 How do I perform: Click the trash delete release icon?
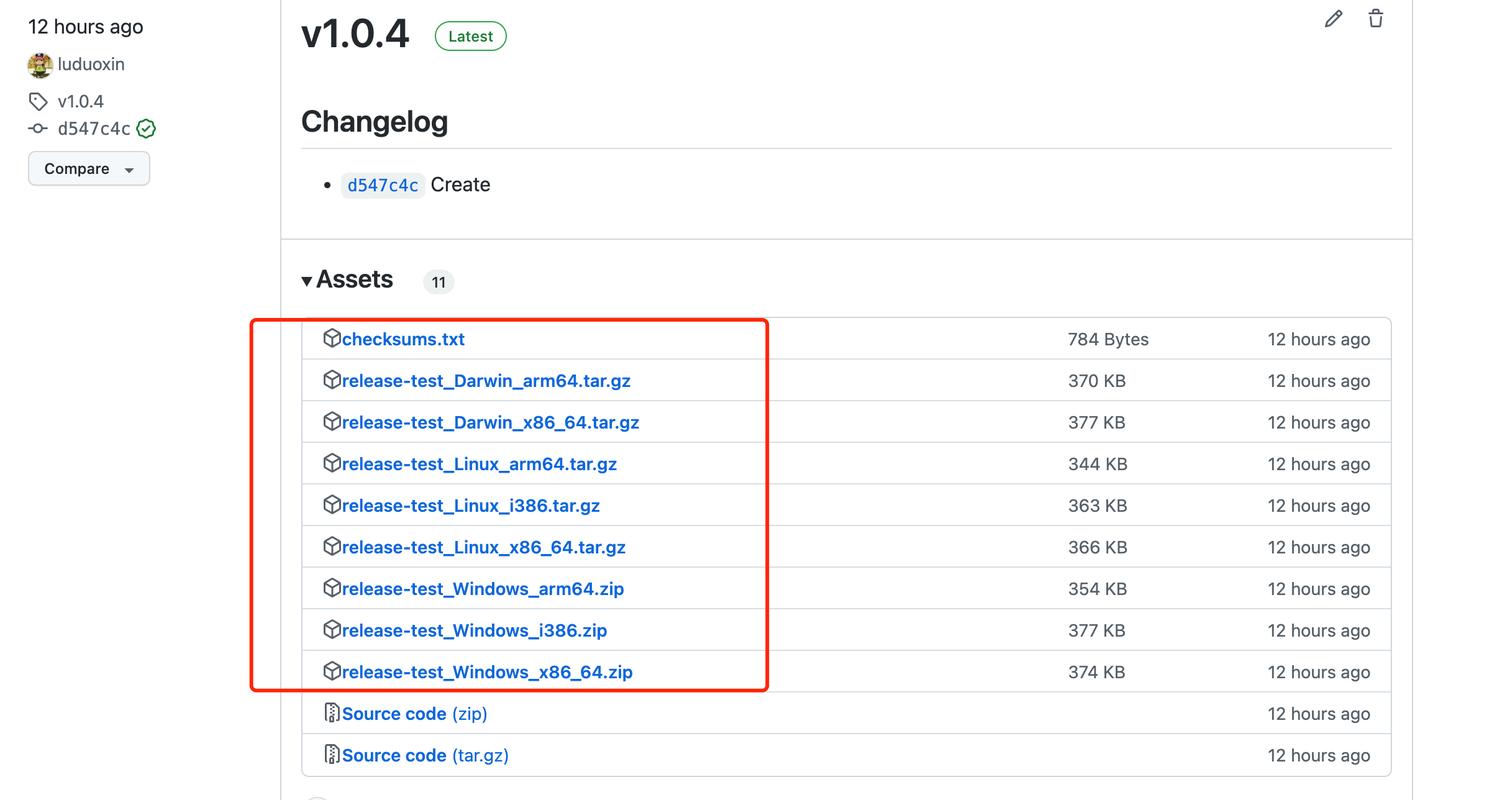(x=1375, y=19)
